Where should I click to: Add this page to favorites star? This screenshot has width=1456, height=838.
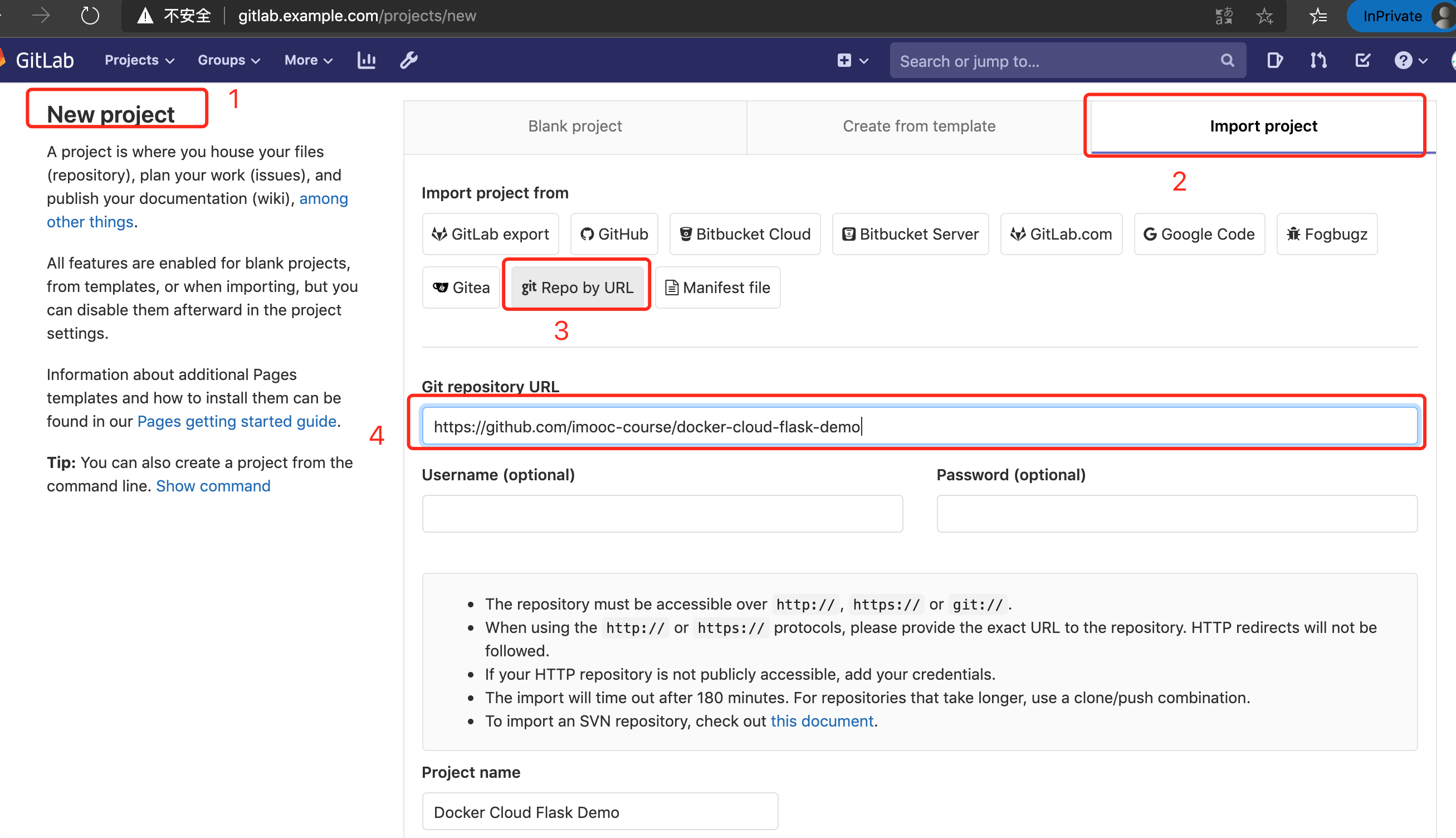click(x=1264, y=16)
